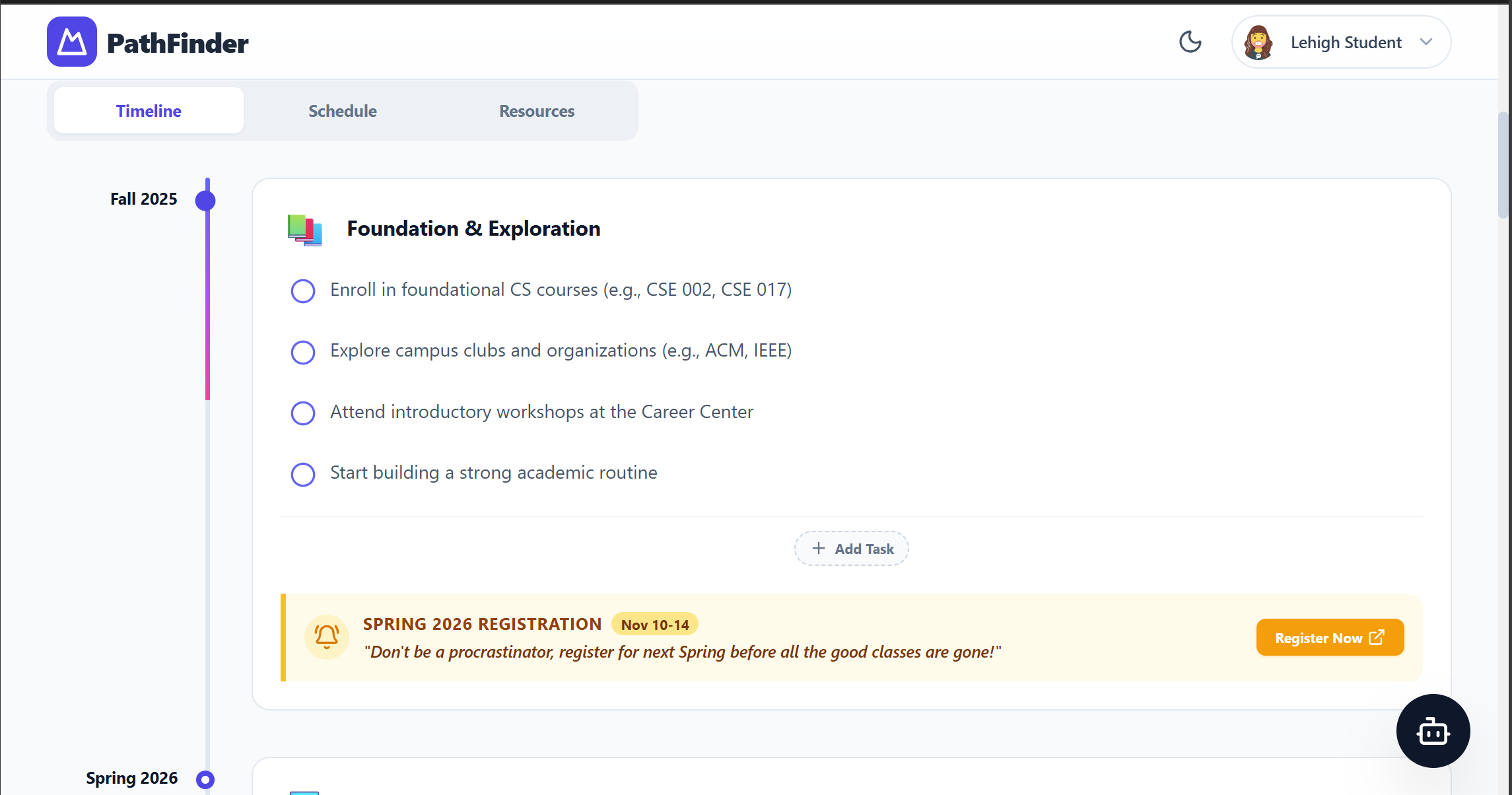
Task: Mark Explore campus clubs task complete
Action: (303, 352)
